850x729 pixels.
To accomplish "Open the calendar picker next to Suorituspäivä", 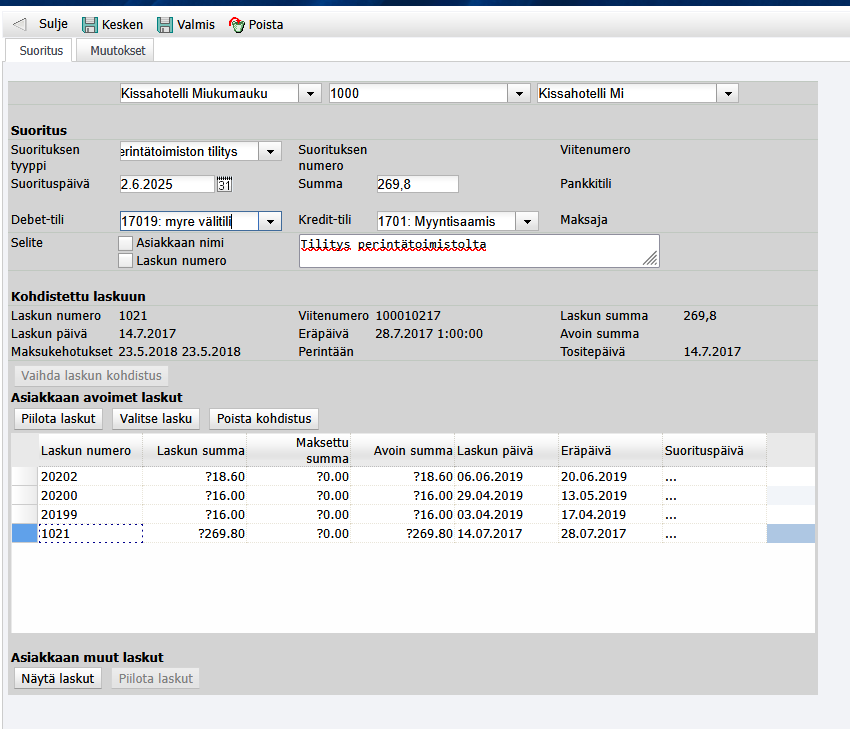I will 224,184.
